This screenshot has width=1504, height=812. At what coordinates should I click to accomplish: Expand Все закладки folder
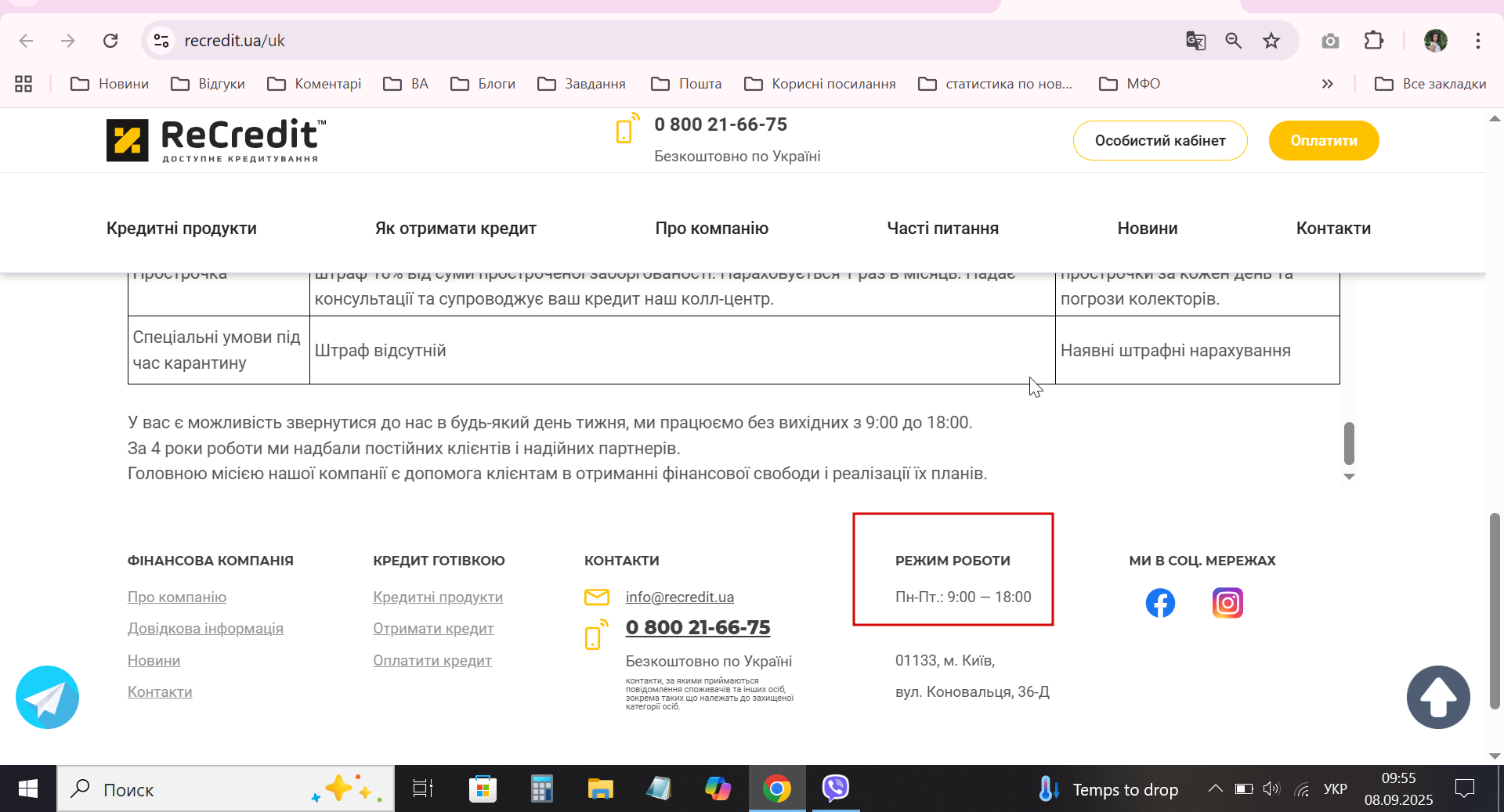tap(1430, 84)
